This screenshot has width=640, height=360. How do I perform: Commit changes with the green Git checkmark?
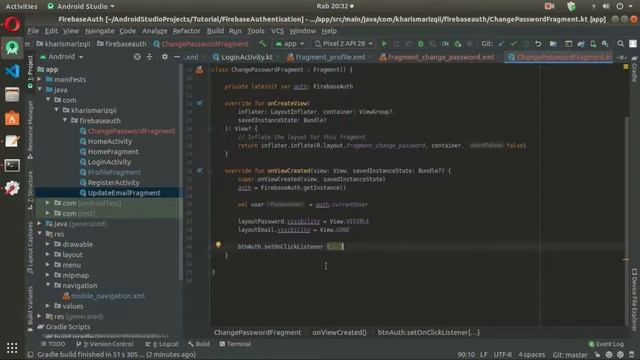pos(513,44)
